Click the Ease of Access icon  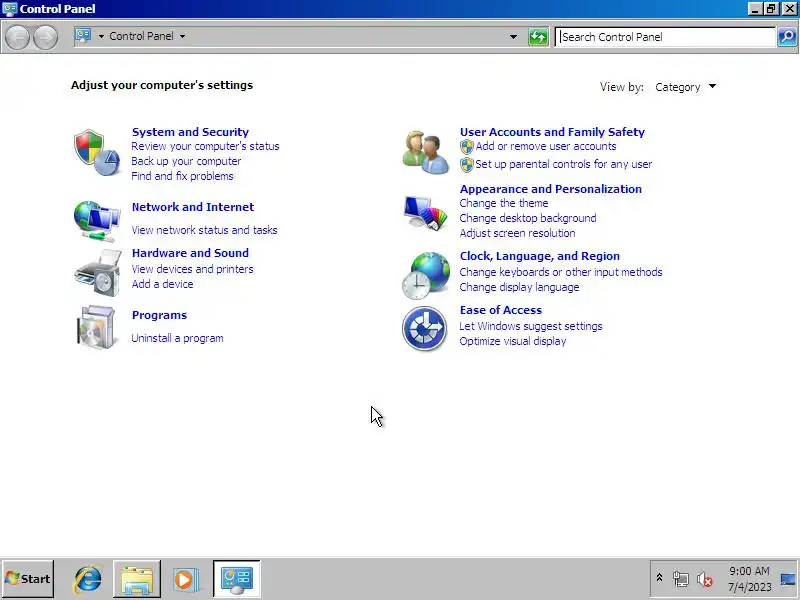(x=424, y=328)
